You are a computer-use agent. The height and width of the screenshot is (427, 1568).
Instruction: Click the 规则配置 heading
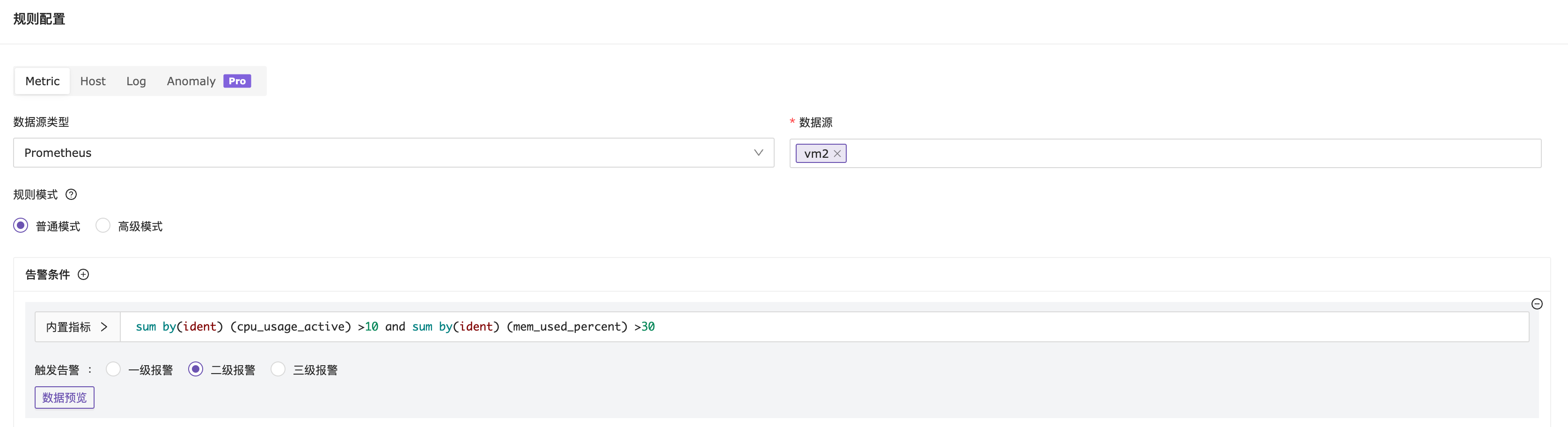point(39,19)
